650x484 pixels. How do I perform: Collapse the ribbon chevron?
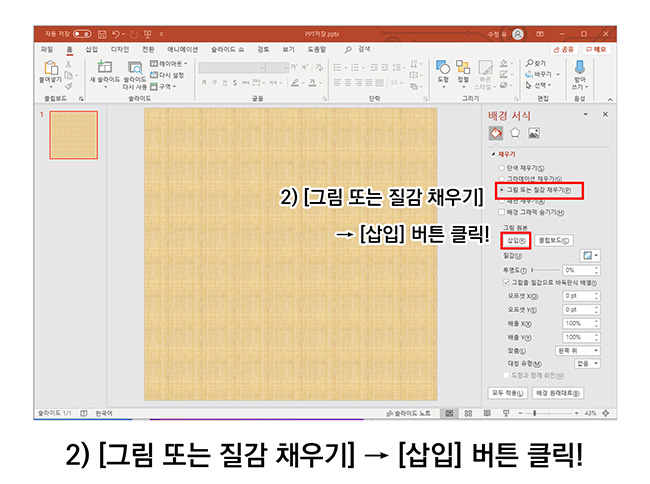[610, 99]
